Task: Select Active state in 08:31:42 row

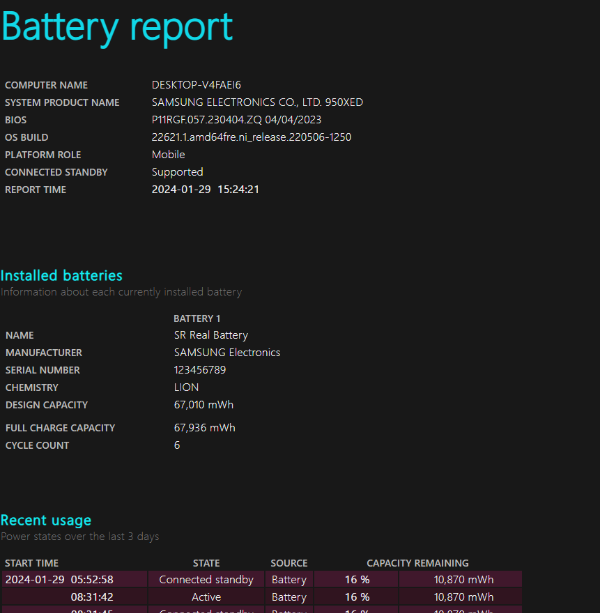Action: 206,597
